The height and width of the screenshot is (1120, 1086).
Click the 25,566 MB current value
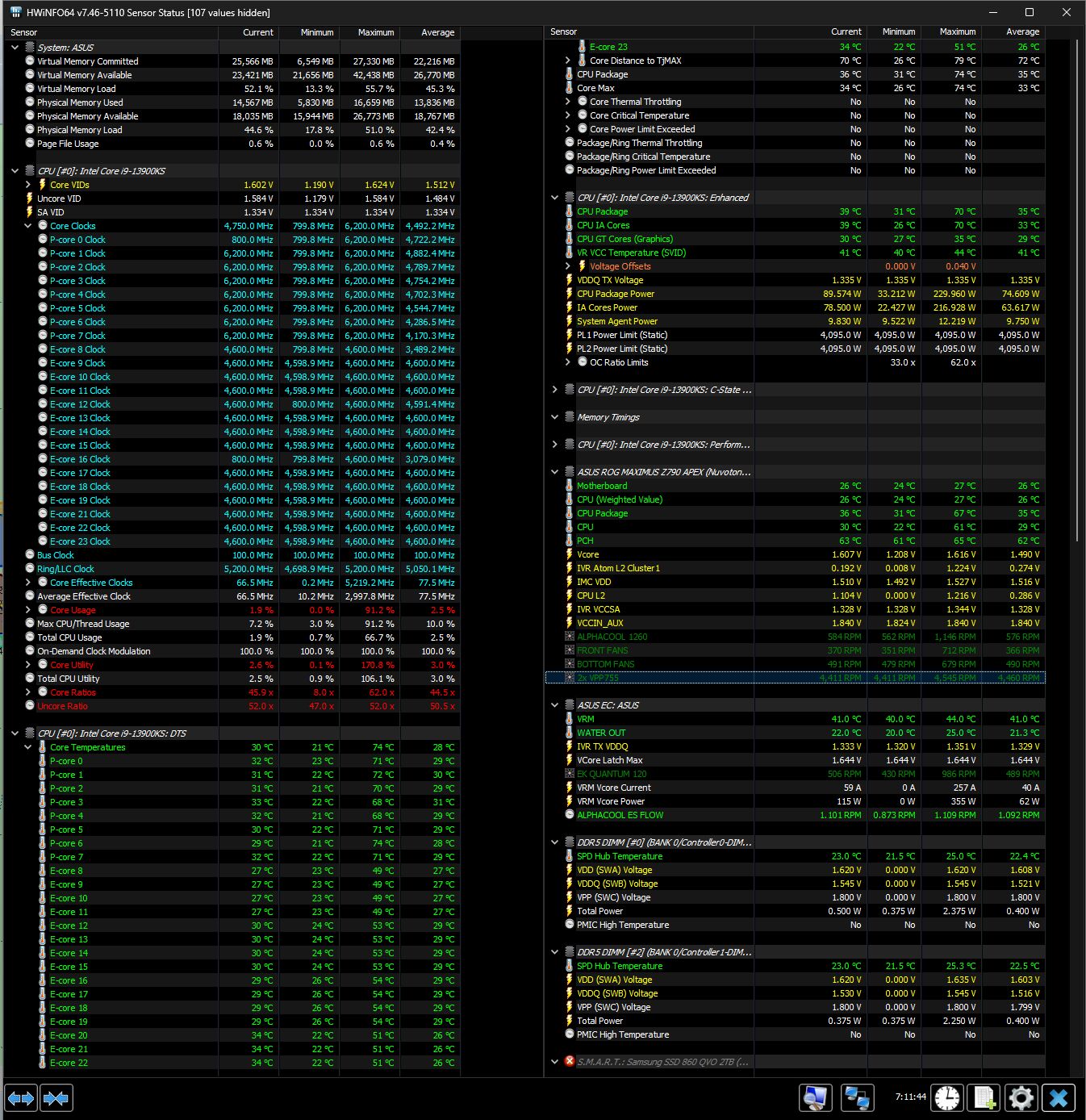[253, 61]
